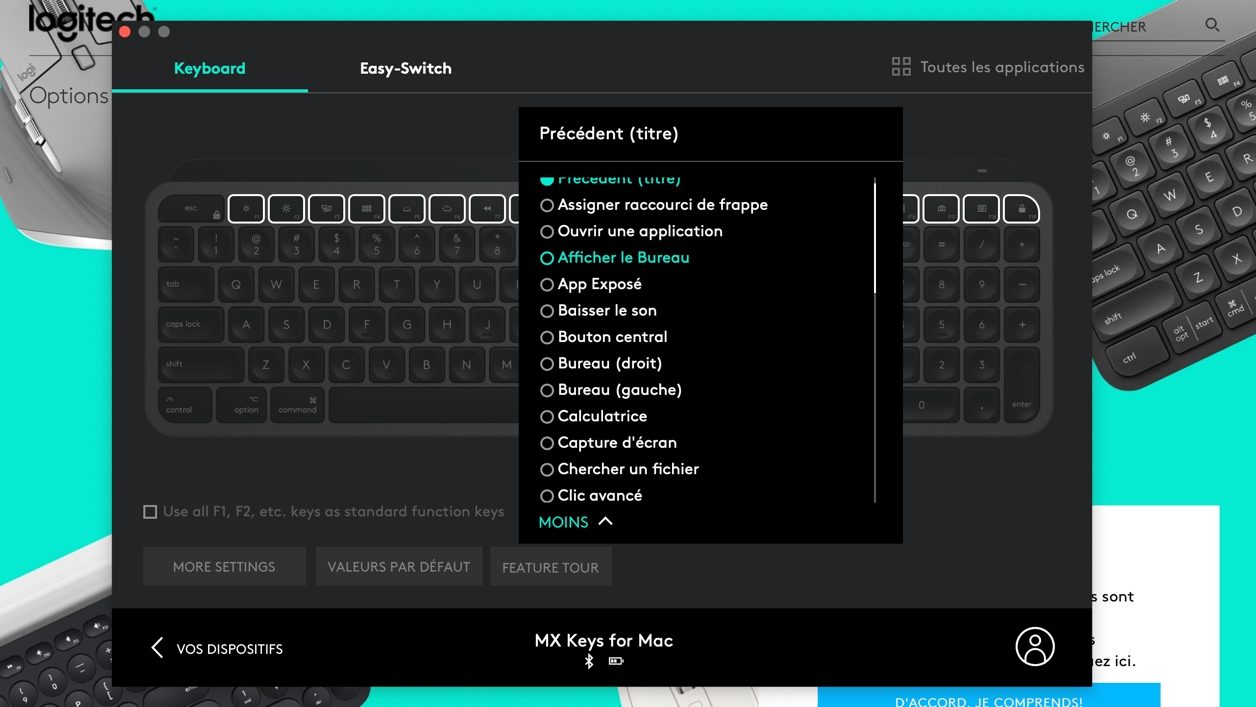
Task: Select the F19 lock key
Action: tap(1021, 209)
